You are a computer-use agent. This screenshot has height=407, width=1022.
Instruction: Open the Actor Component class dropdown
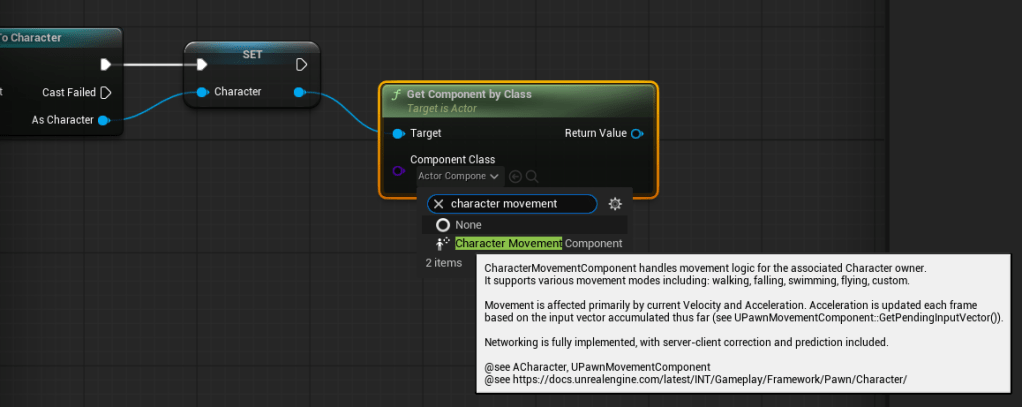pyautogui.click(x=458, y=176)
